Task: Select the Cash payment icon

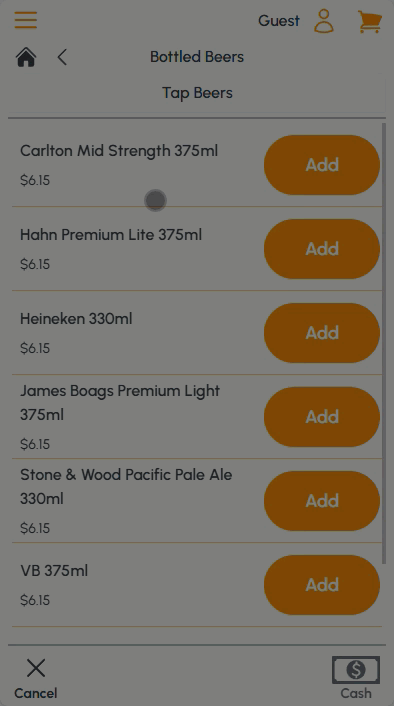Action: pyautogui.click(x=356, y=670)
